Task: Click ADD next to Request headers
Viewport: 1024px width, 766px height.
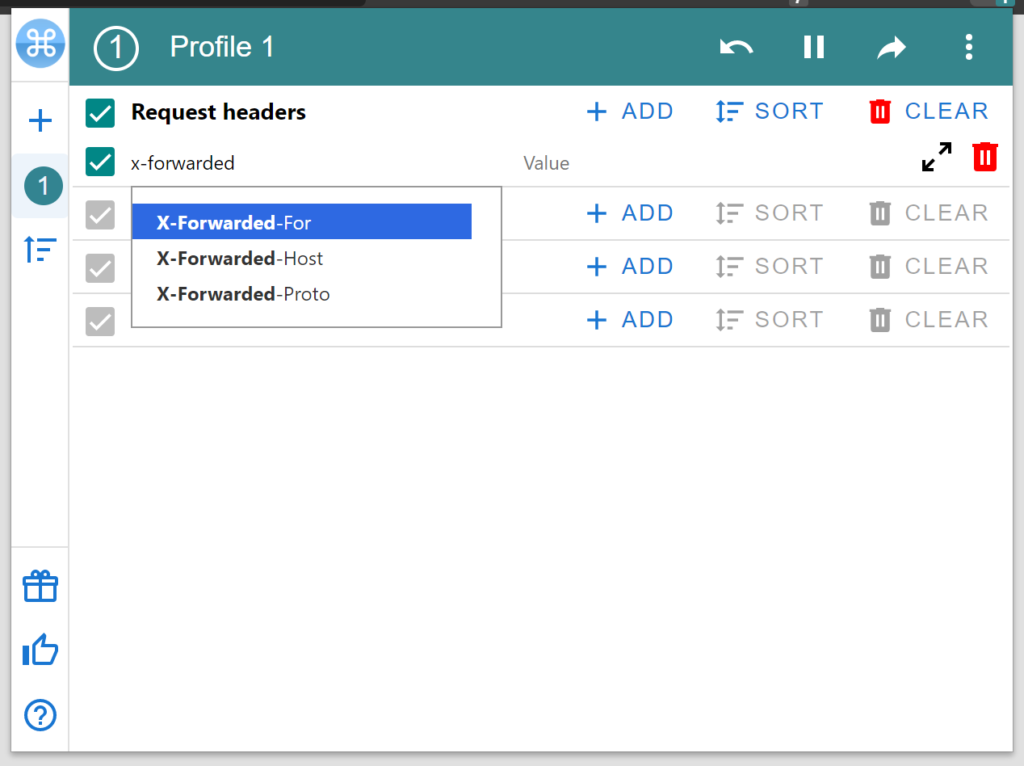Action: (x=630, y=111)
